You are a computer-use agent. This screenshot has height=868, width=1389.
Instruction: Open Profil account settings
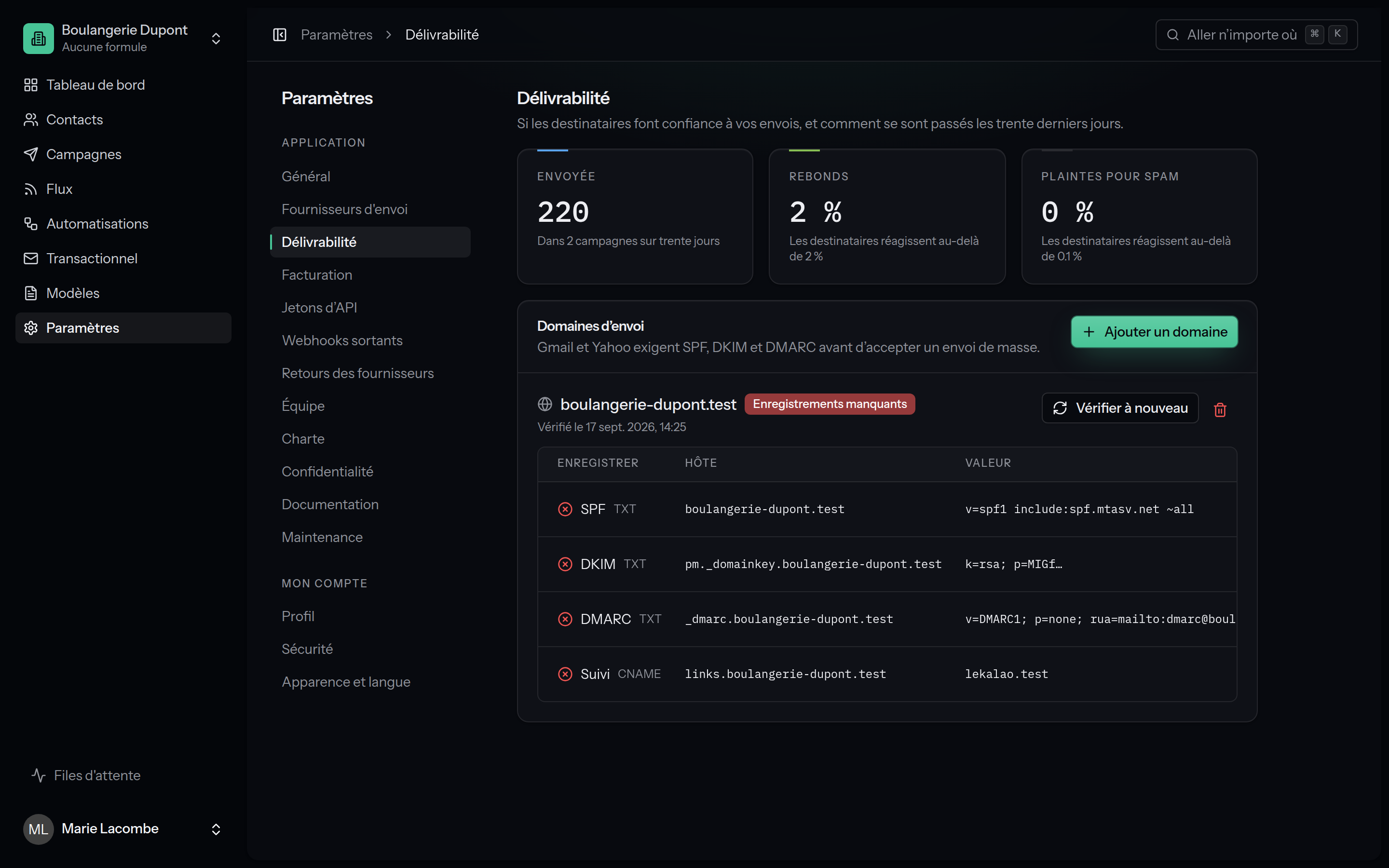[370, 616]
